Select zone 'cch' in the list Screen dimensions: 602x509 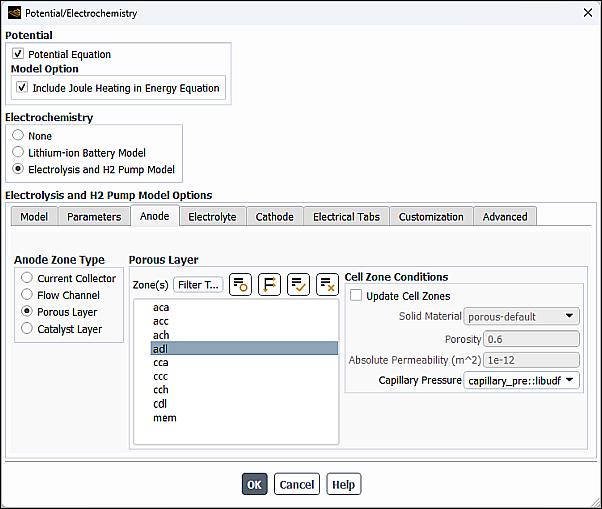point(244,390)
